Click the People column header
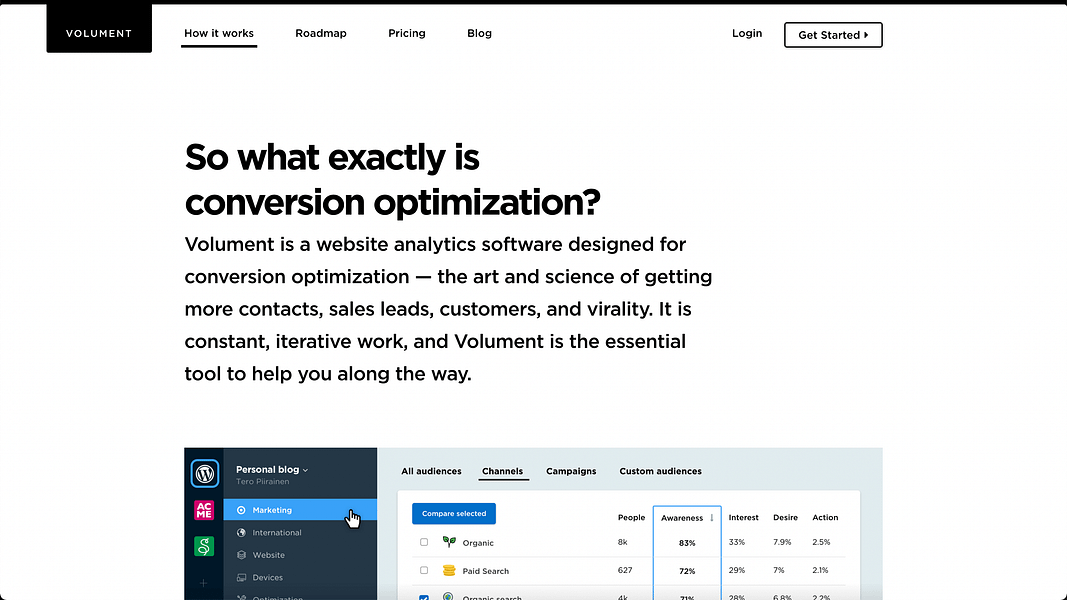The height and width of the screenshot is (600, 1067). [631, 518]
